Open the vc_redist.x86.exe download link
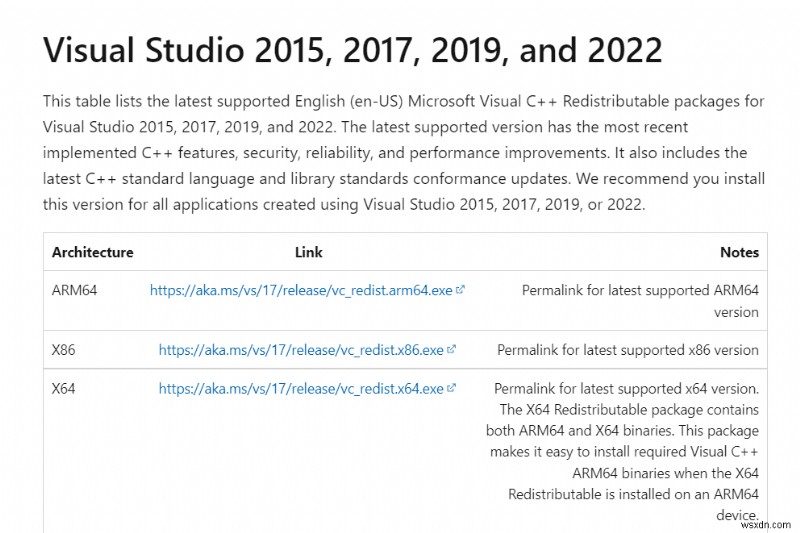The width and height of the screenshot is (800, 533). point(301,350)
